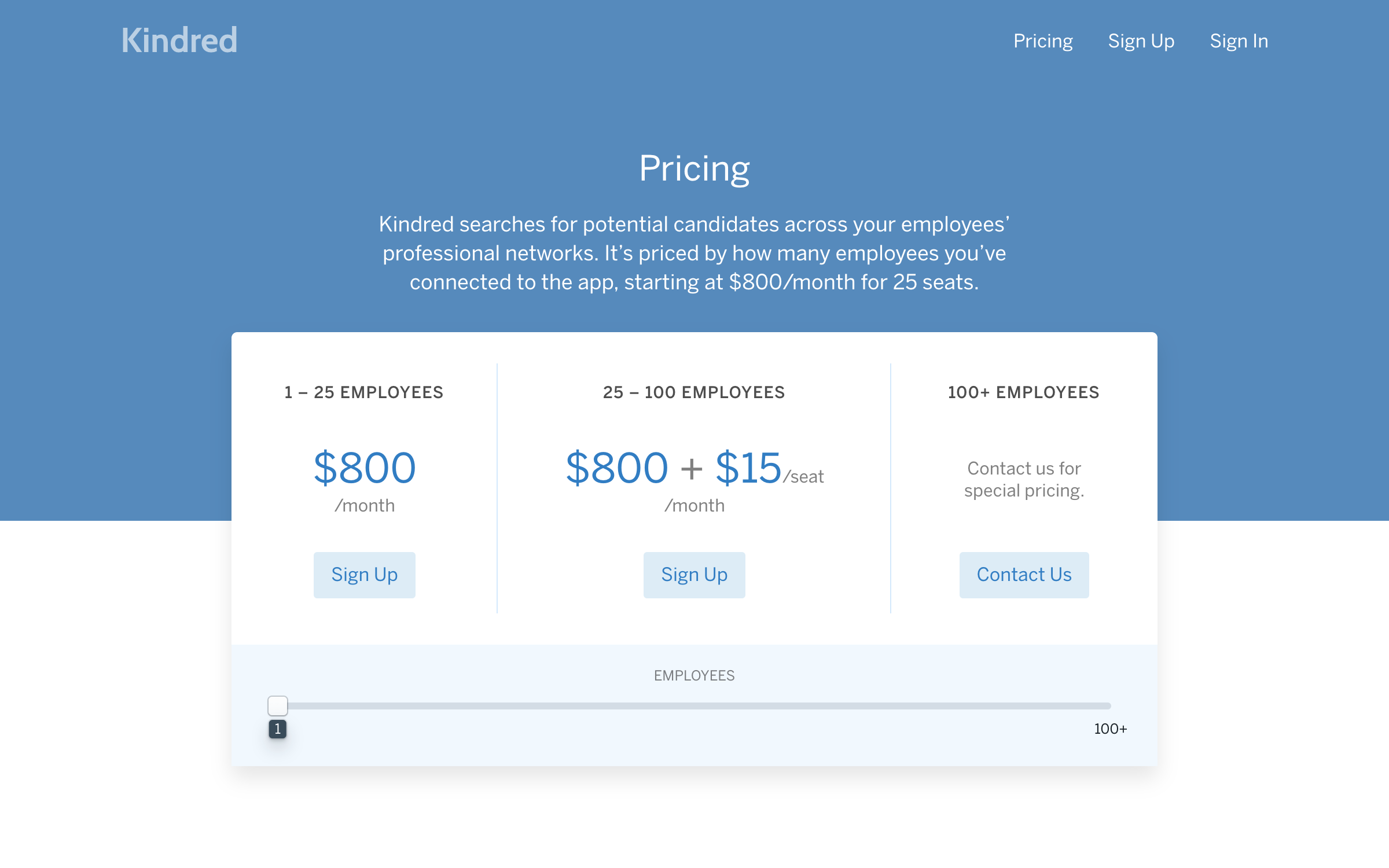Click the Kindred description paragraph

(694, 253)
